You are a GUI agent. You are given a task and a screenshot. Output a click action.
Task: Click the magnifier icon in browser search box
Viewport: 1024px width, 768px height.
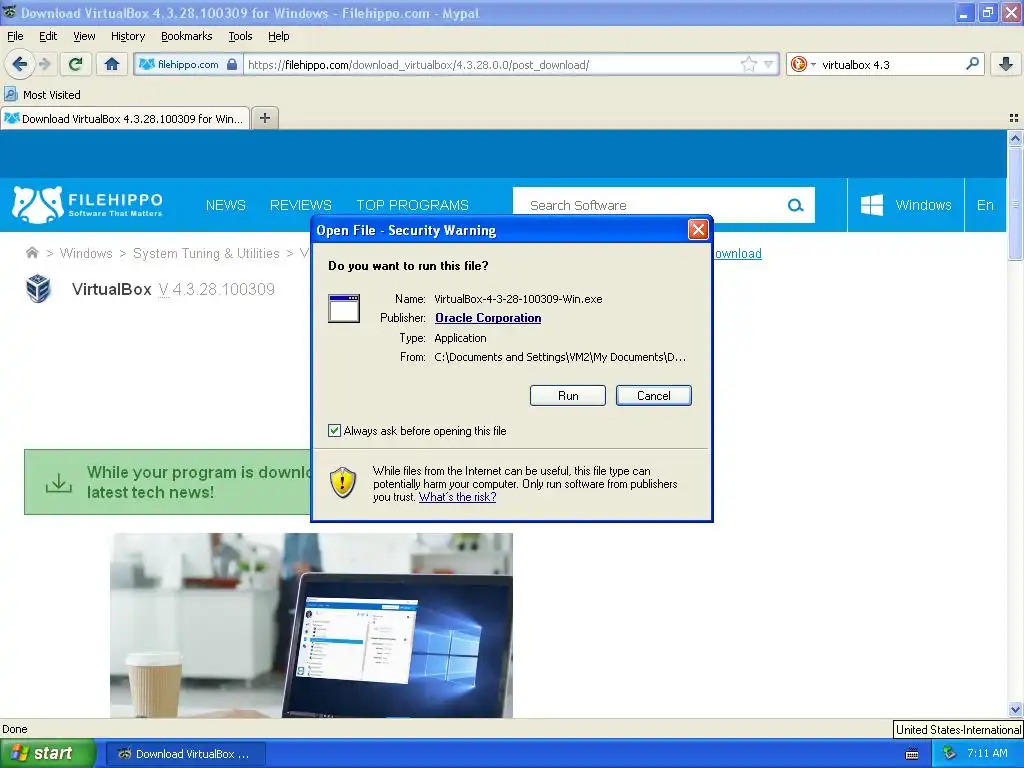[x=972, y=63]
